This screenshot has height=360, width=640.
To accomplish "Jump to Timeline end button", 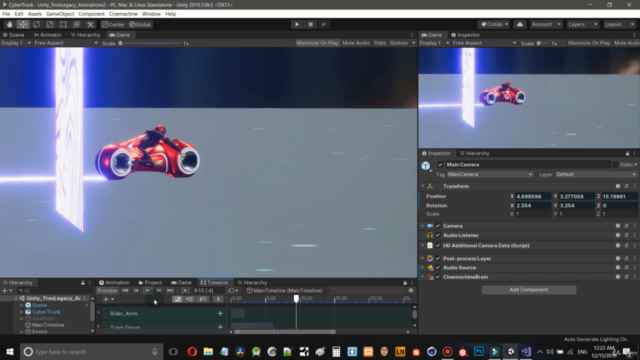I will click(170, 291).
